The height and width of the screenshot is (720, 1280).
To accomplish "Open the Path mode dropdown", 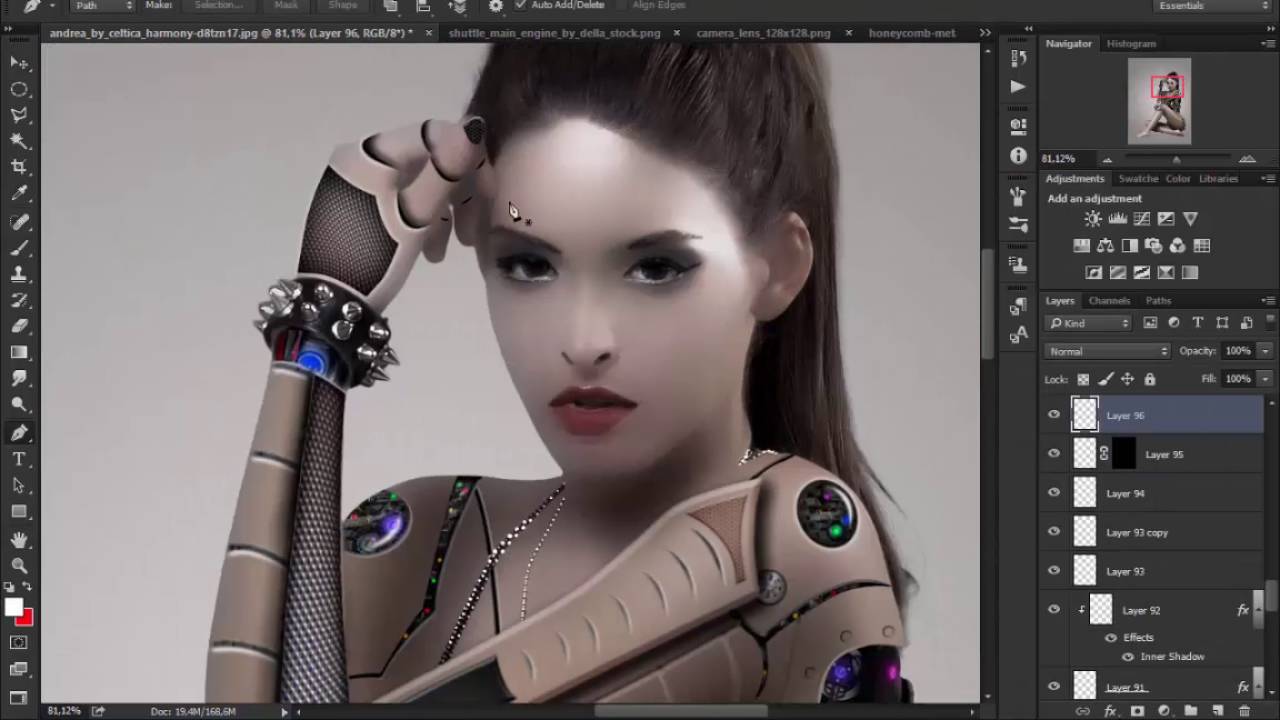I will (103, 5).
